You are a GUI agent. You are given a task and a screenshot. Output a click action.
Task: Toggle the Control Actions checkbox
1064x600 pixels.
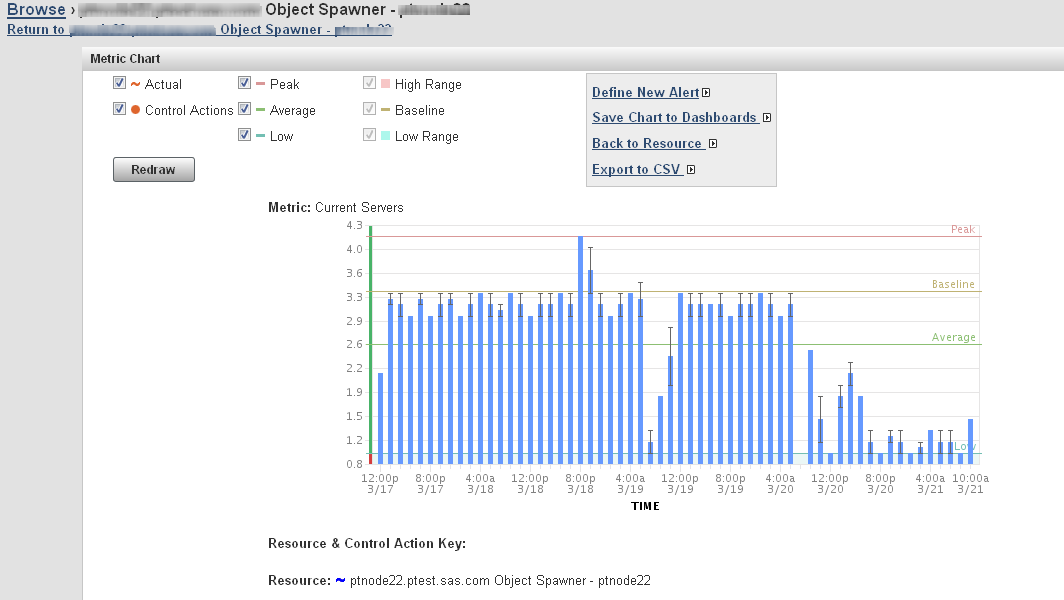[119, 108]
